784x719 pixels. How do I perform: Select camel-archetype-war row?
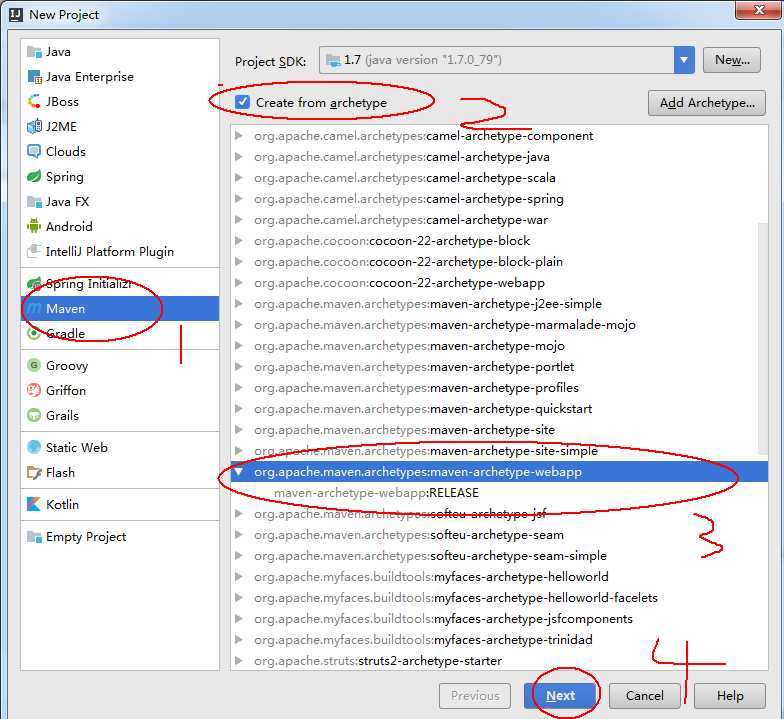click(499, 220)
